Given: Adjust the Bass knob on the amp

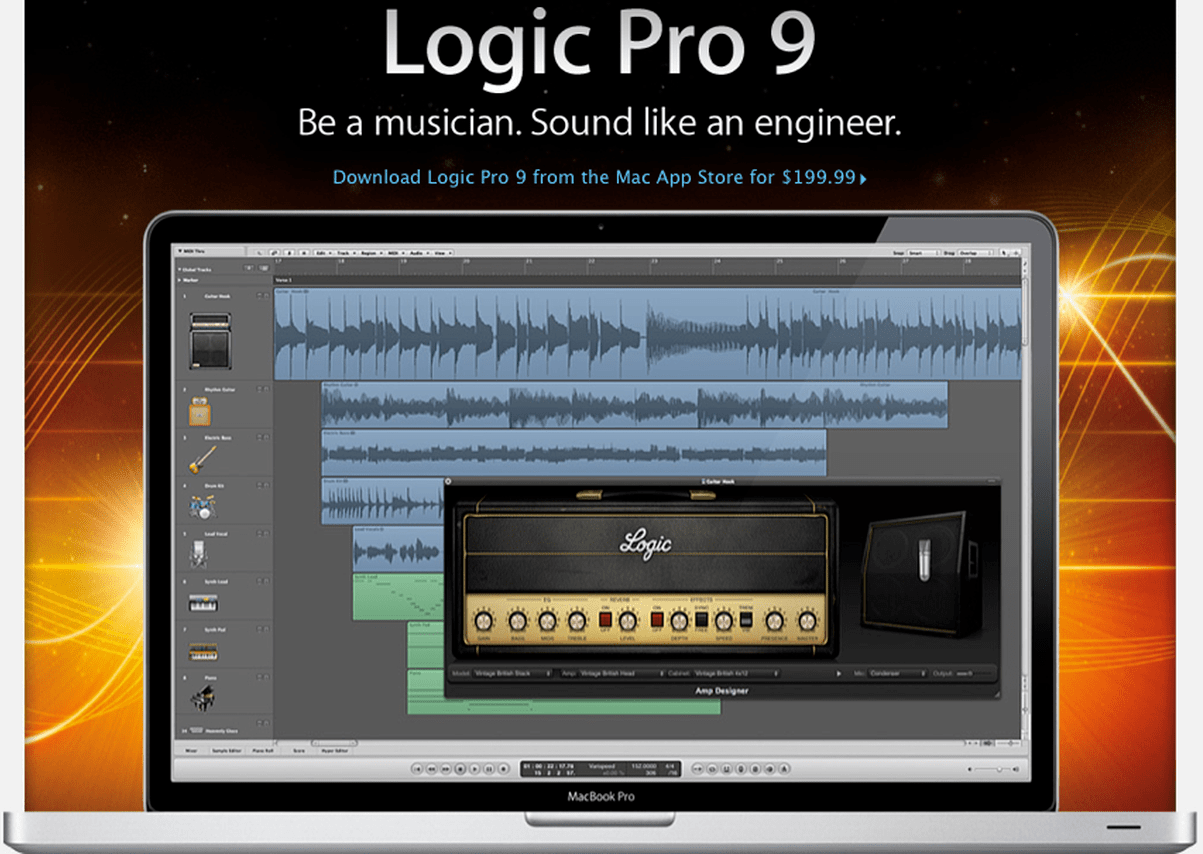Looking at the screenshot, I should point(519,620).
